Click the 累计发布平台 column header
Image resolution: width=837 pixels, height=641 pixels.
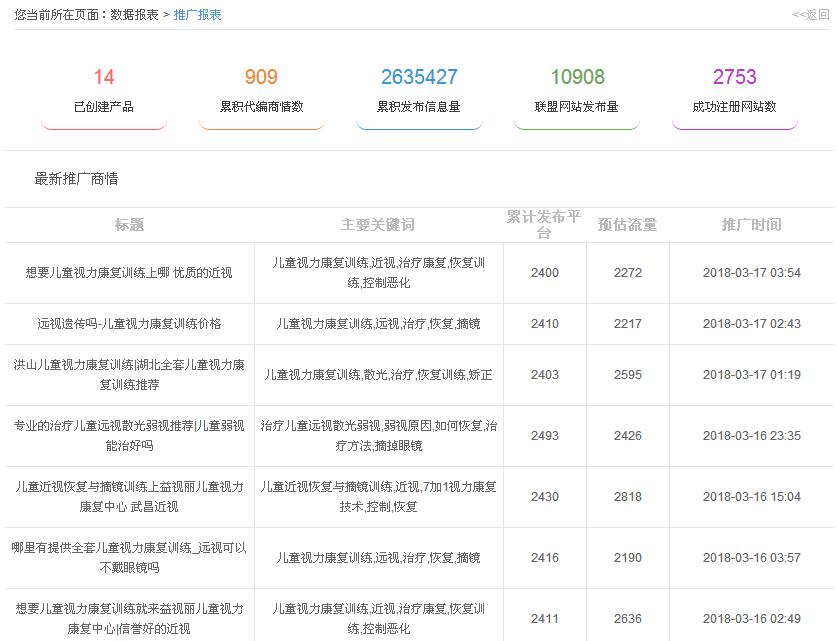point(544,225)
